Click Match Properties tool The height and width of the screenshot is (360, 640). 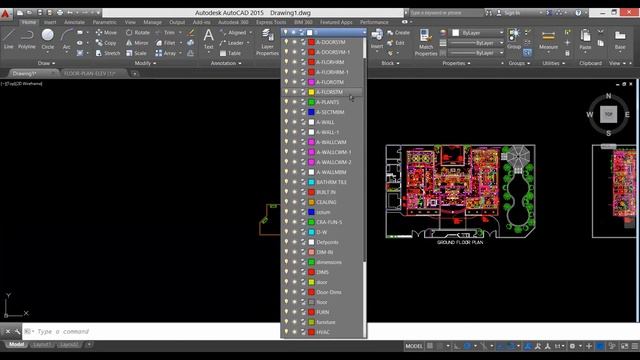coord(426,42)
